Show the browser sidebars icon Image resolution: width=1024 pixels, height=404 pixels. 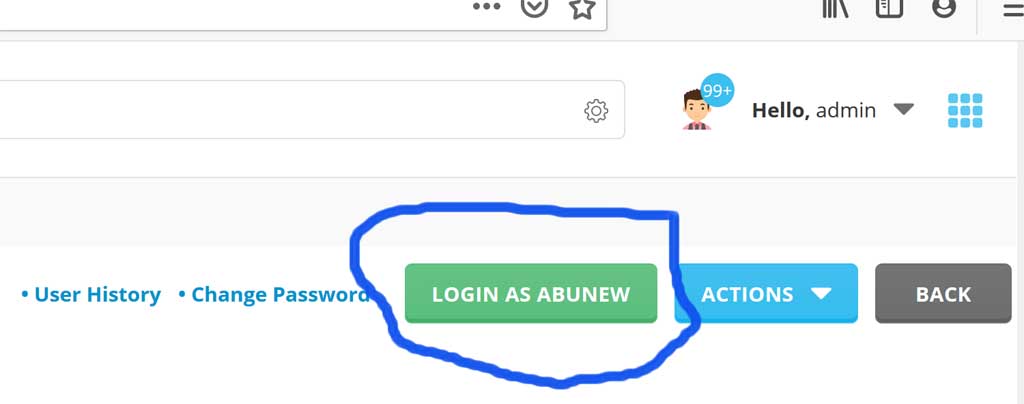tap(889, 7)
